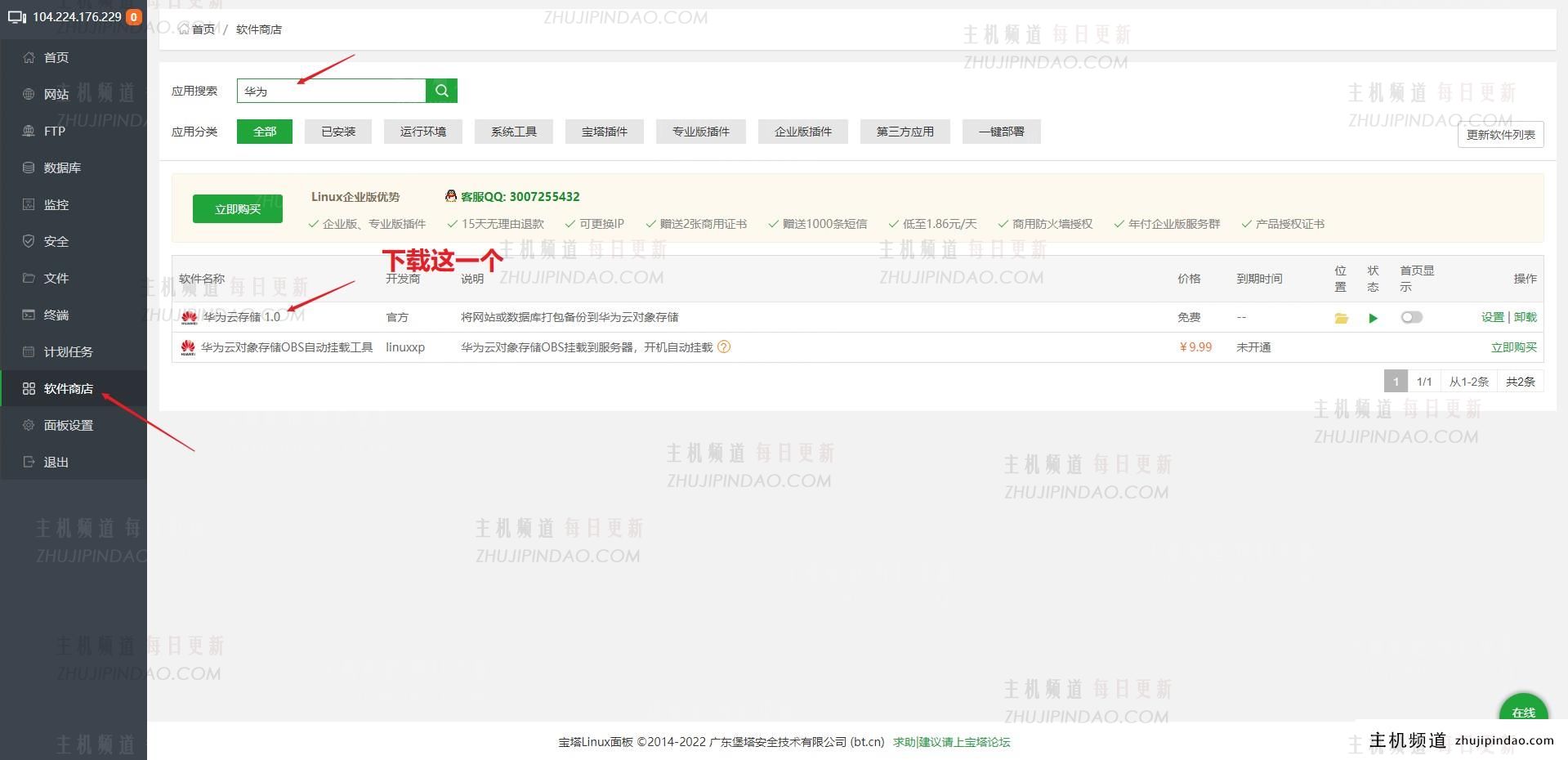Focus the 应用搜索 input field
1568x760 pixels.
coord(332,91)
